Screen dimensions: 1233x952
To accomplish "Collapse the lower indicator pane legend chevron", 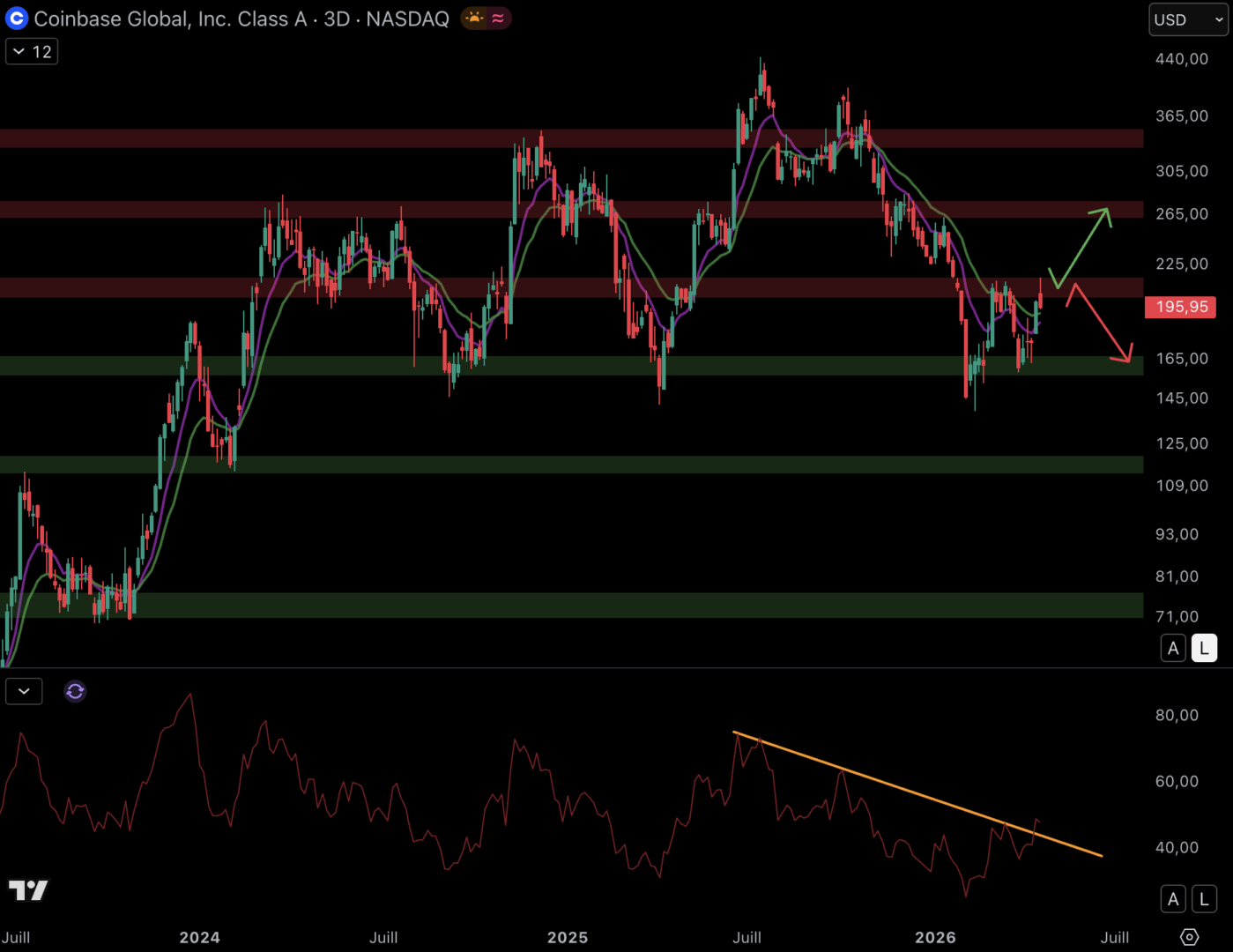I will point(24,692).
